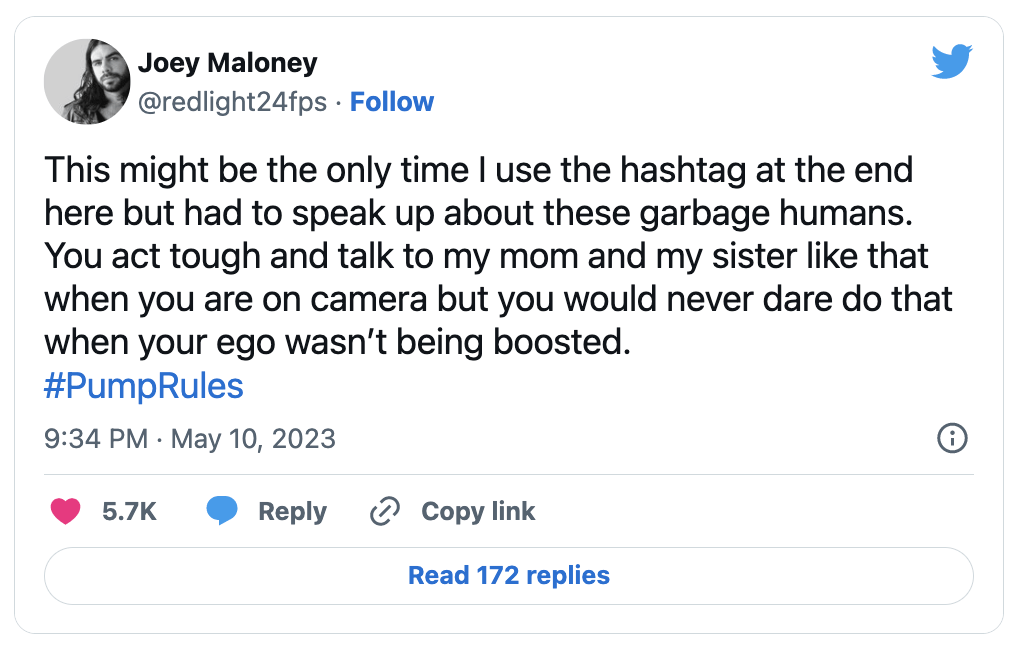Click the Joey Maloney display name

click(227, 63)
